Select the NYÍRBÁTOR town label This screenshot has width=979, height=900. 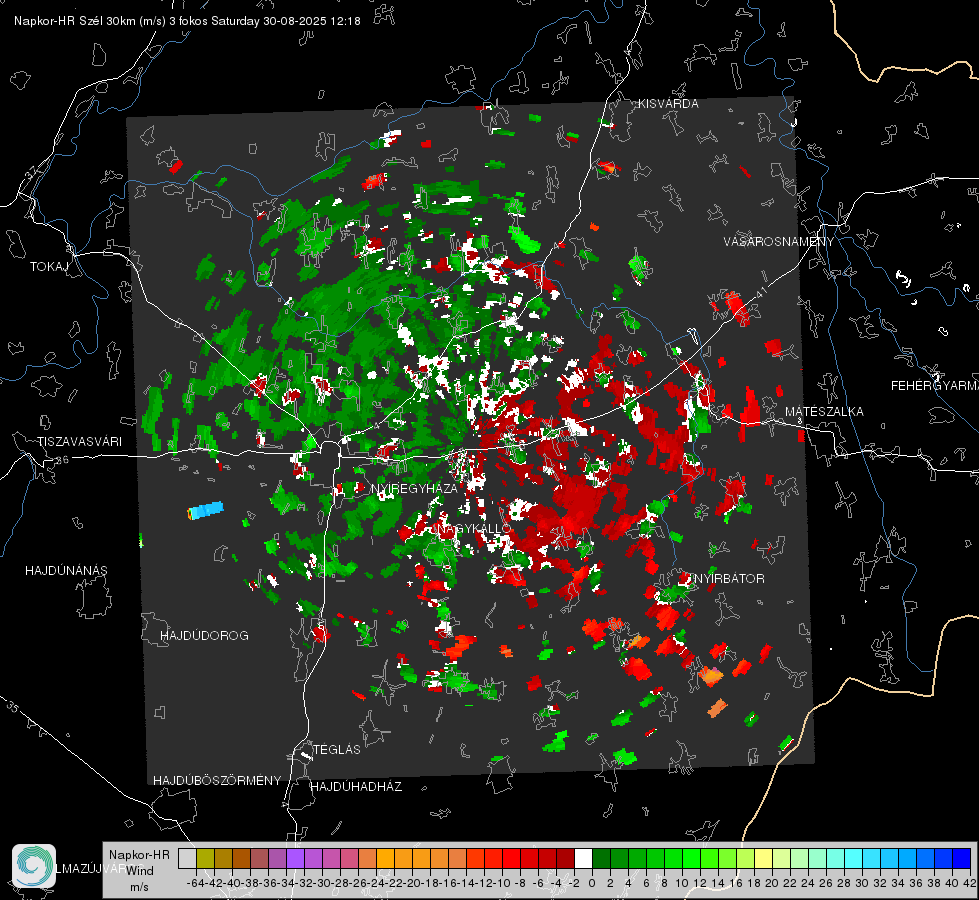[729, 579]
